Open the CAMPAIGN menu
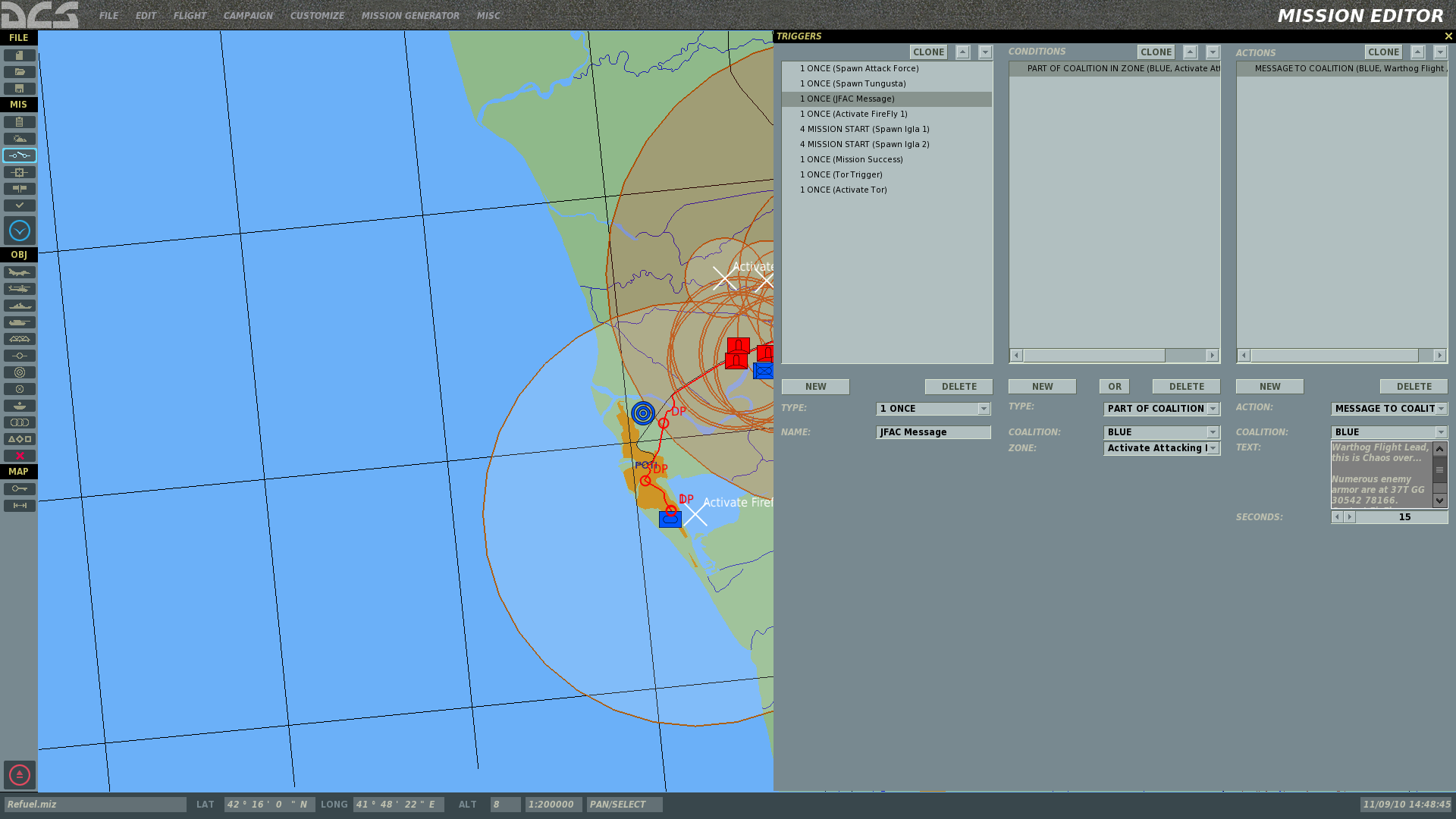The width and height of the screenshot is (1456, 819). [248, 16]
